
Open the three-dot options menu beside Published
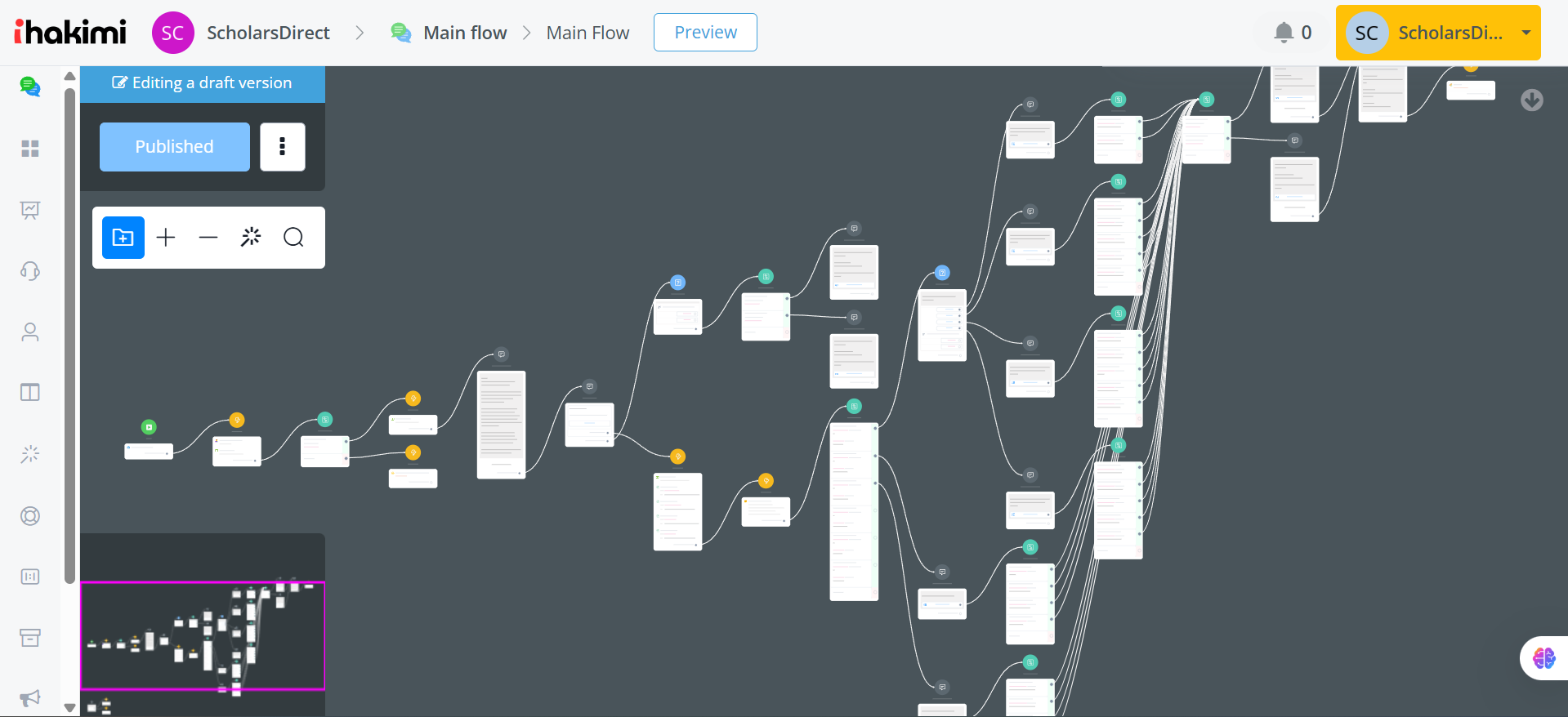283,147
